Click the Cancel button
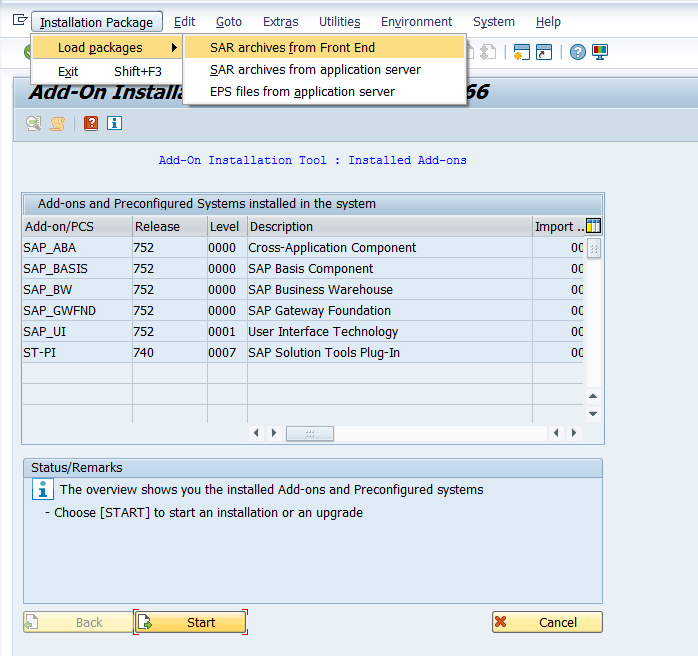The height and width of the screenshot is (656, 698). pos(547,622)
